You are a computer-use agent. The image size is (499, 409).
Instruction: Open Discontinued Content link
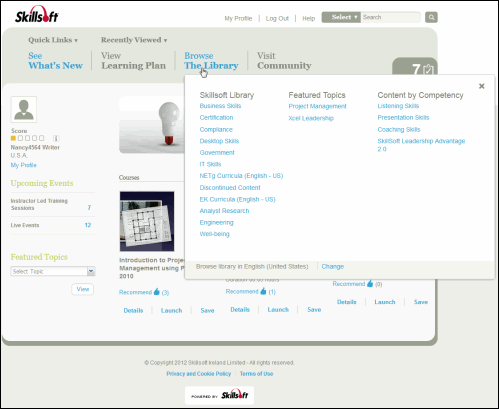[x=230, y=187]
